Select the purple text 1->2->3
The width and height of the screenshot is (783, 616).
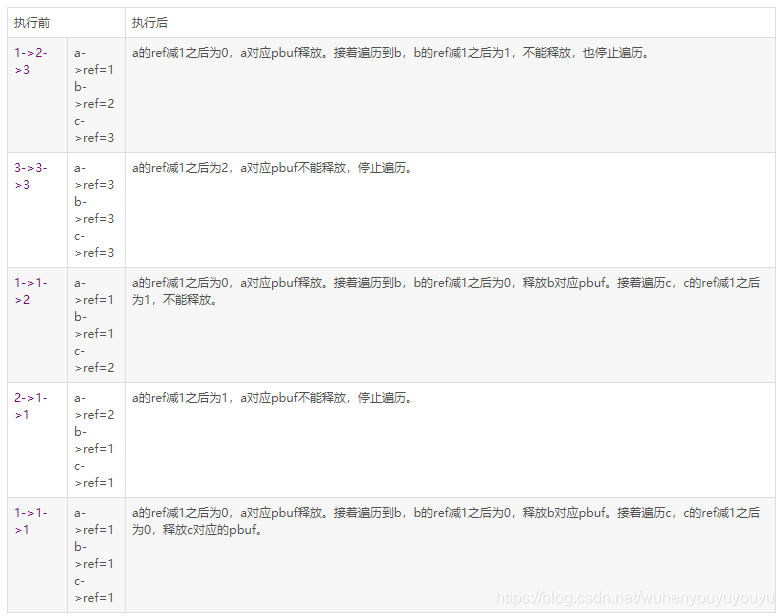pos(30,61)
